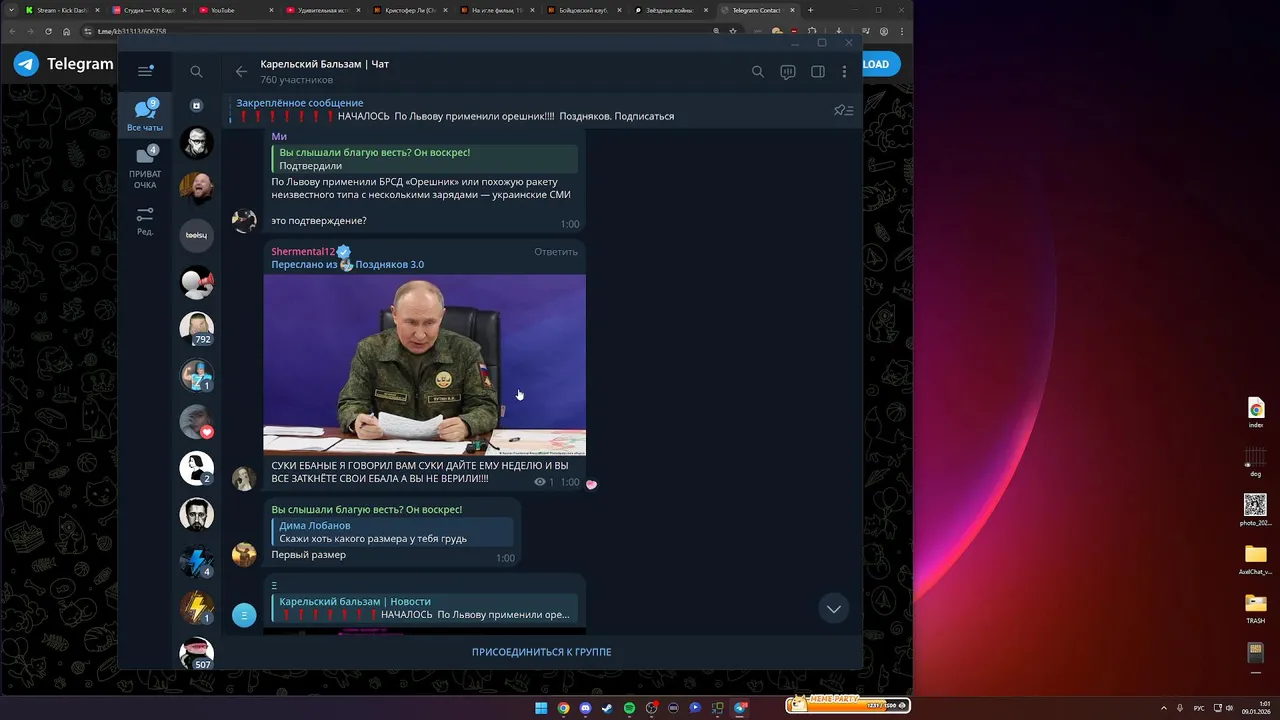Click the Ред. edit folders item
The image size is (1280, 720).
(x=145, y=221)
